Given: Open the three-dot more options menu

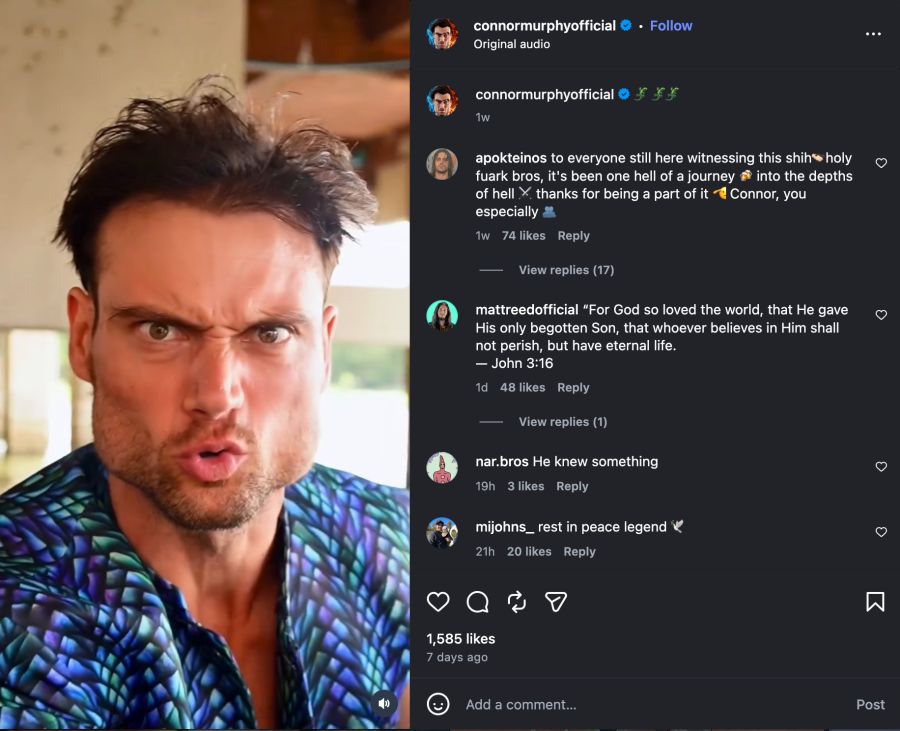Looking at the screenshot, I should click(x=873, y=34).
